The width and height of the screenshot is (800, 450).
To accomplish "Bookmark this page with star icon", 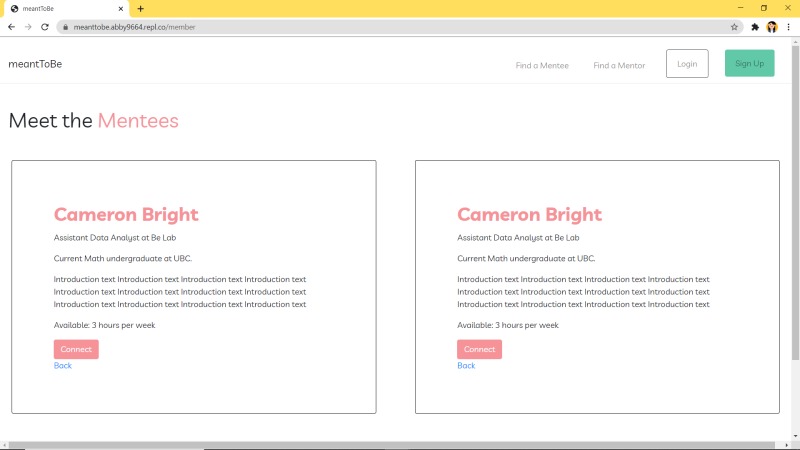I will 734,27.
